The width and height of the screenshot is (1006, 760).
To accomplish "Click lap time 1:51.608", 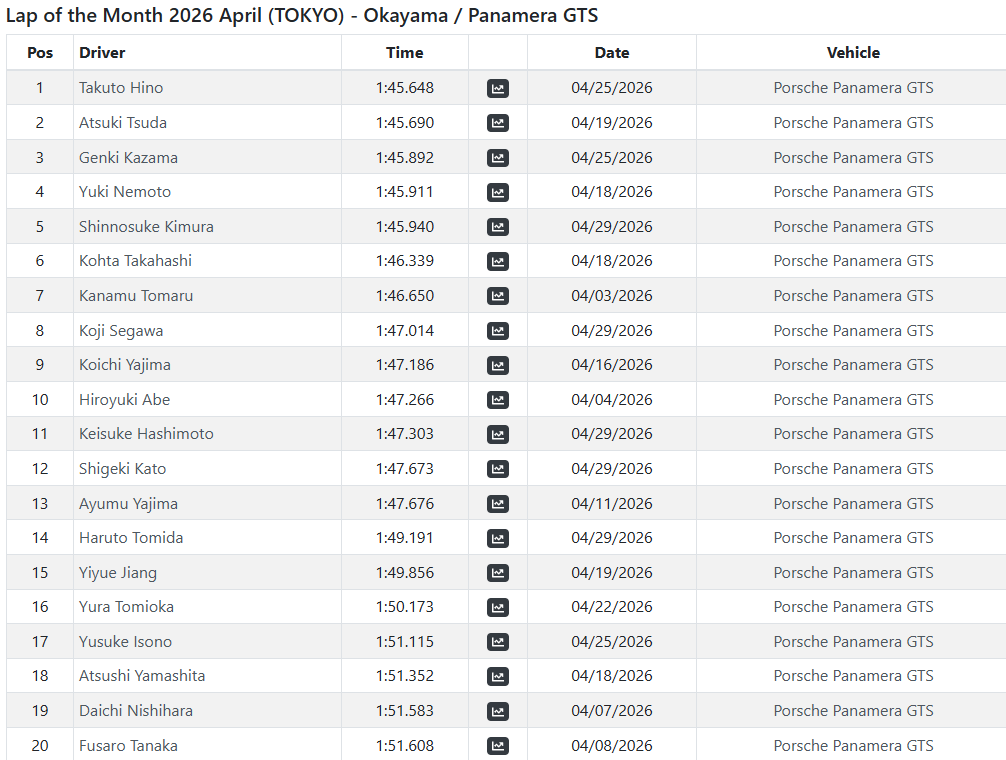I will pyautogui.click(x=405, y=746).
